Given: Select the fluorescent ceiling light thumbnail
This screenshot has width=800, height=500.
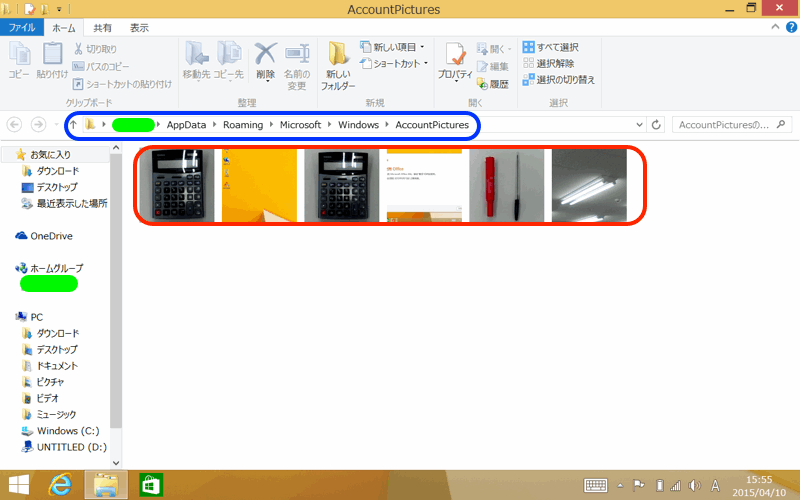Looking at the screenshot, I should [589, 186].
